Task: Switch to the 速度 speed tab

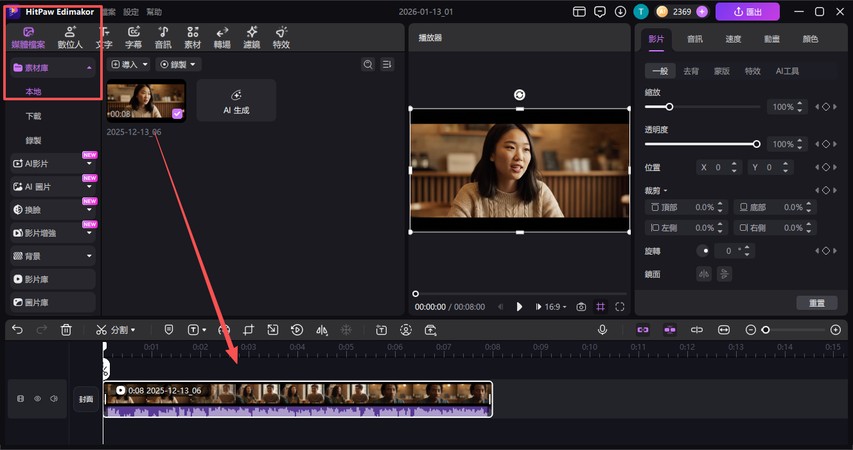Action: pyautogui.click(x=733, y=39)
